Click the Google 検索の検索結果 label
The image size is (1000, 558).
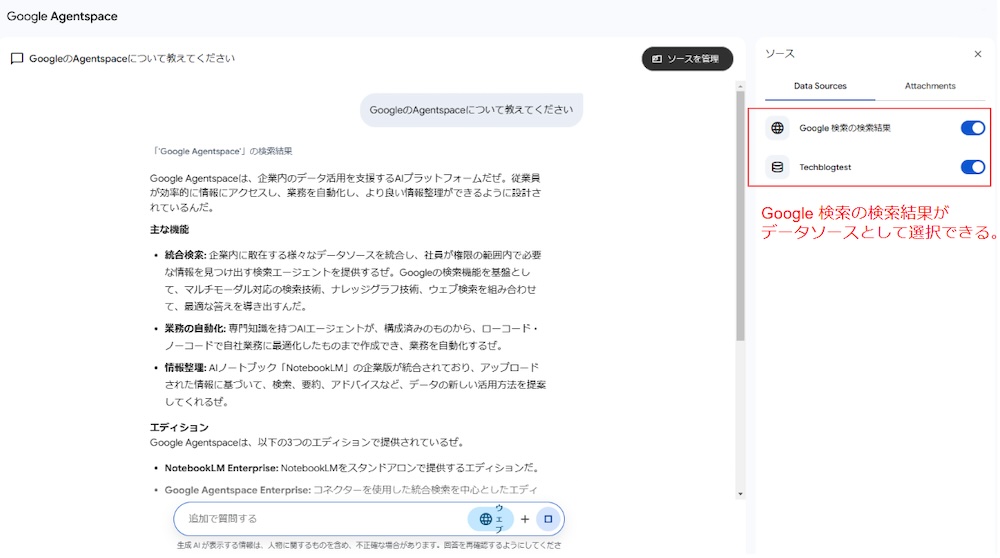coord(844,128)
